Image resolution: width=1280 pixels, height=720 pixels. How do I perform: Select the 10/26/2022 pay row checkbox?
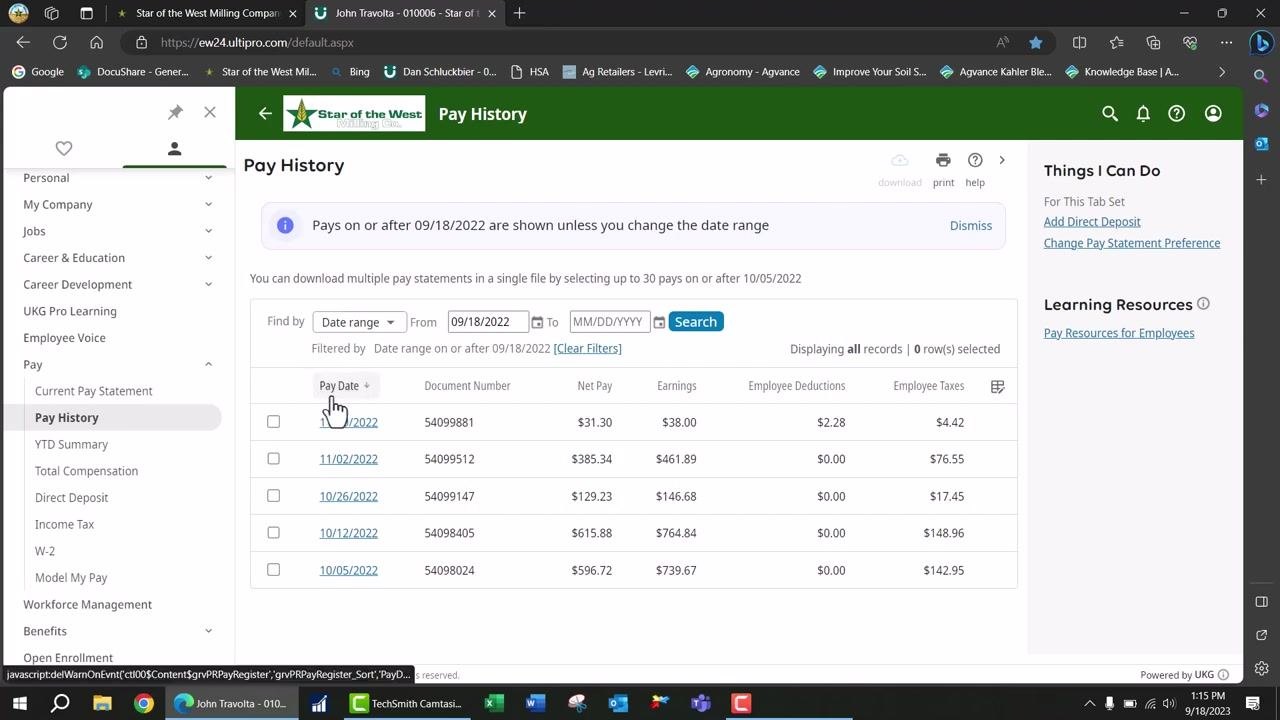coord(273,496)
